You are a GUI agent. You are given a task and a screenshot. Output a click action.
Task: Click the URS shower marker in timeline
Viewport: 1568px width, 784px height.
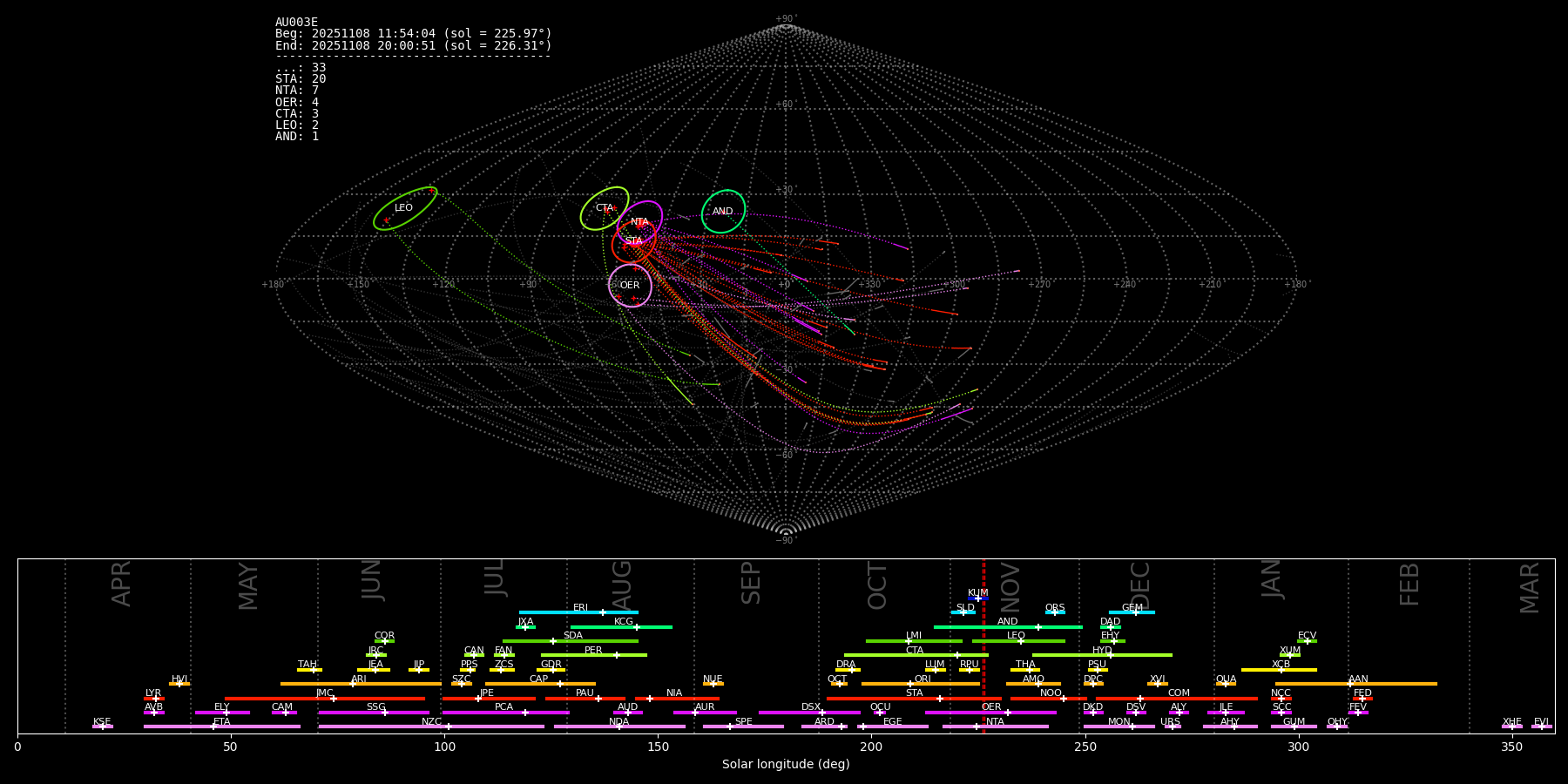click(1173, 727)
